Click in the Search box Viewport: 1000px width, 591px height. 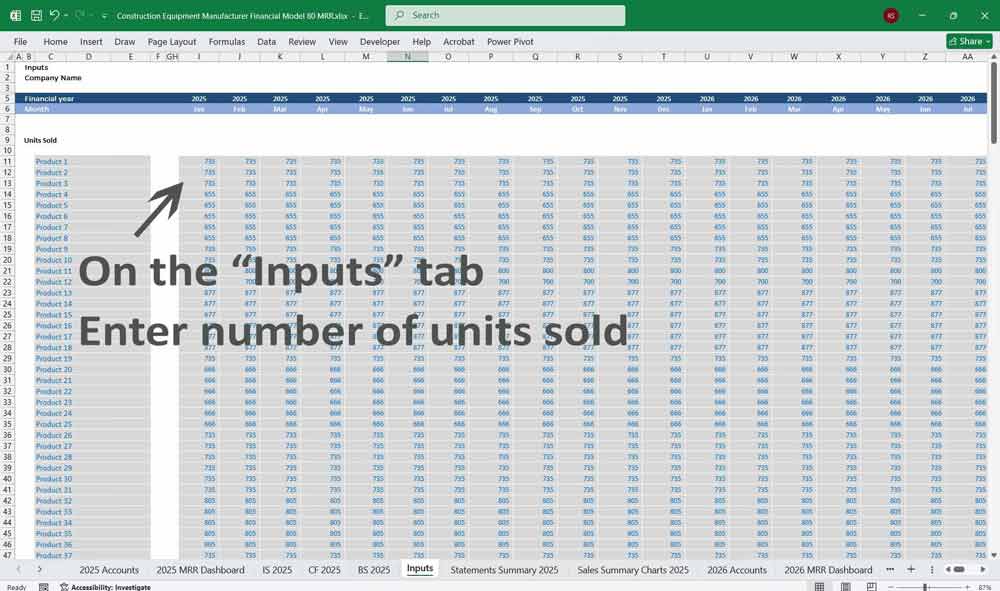[x=505, y=16]
